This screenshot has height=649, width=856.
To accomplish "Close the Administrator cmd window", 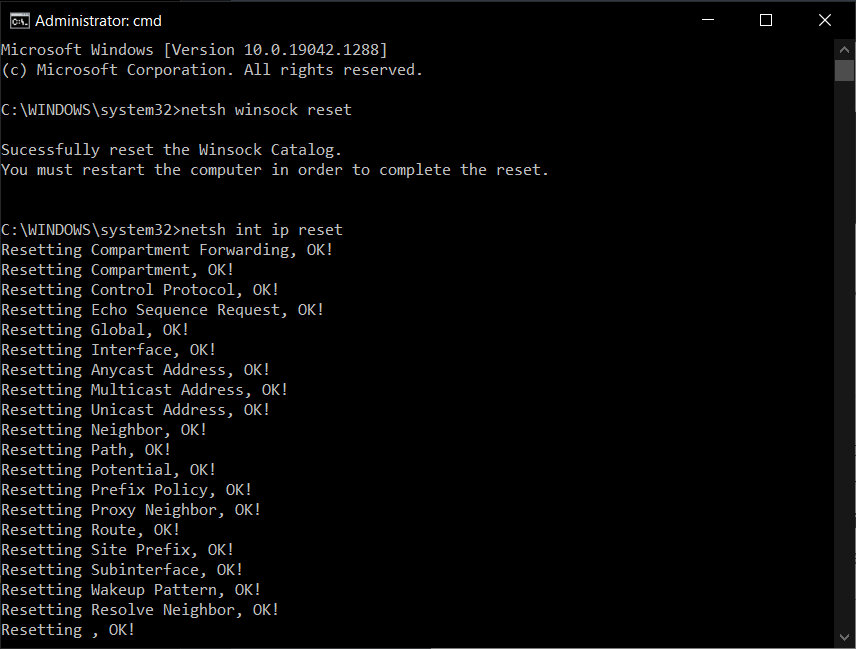I will pos(825,20).
